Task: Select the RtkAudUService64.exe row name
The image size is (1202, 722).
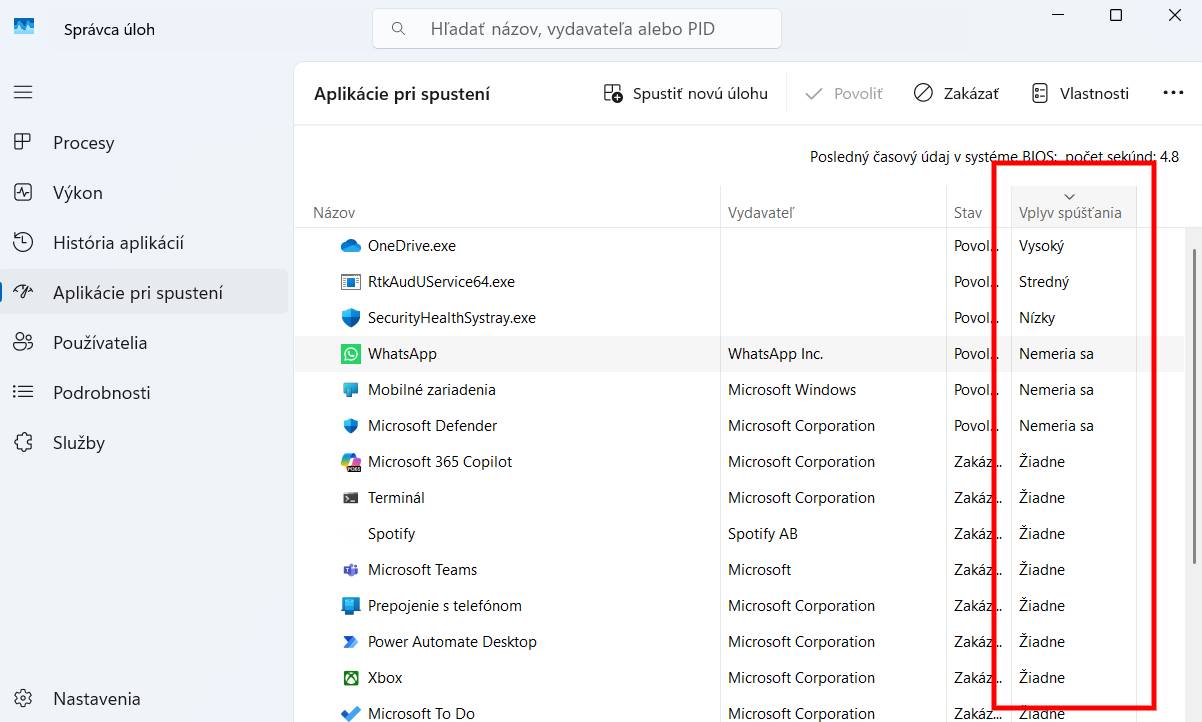Action: (x=441, y=281)
